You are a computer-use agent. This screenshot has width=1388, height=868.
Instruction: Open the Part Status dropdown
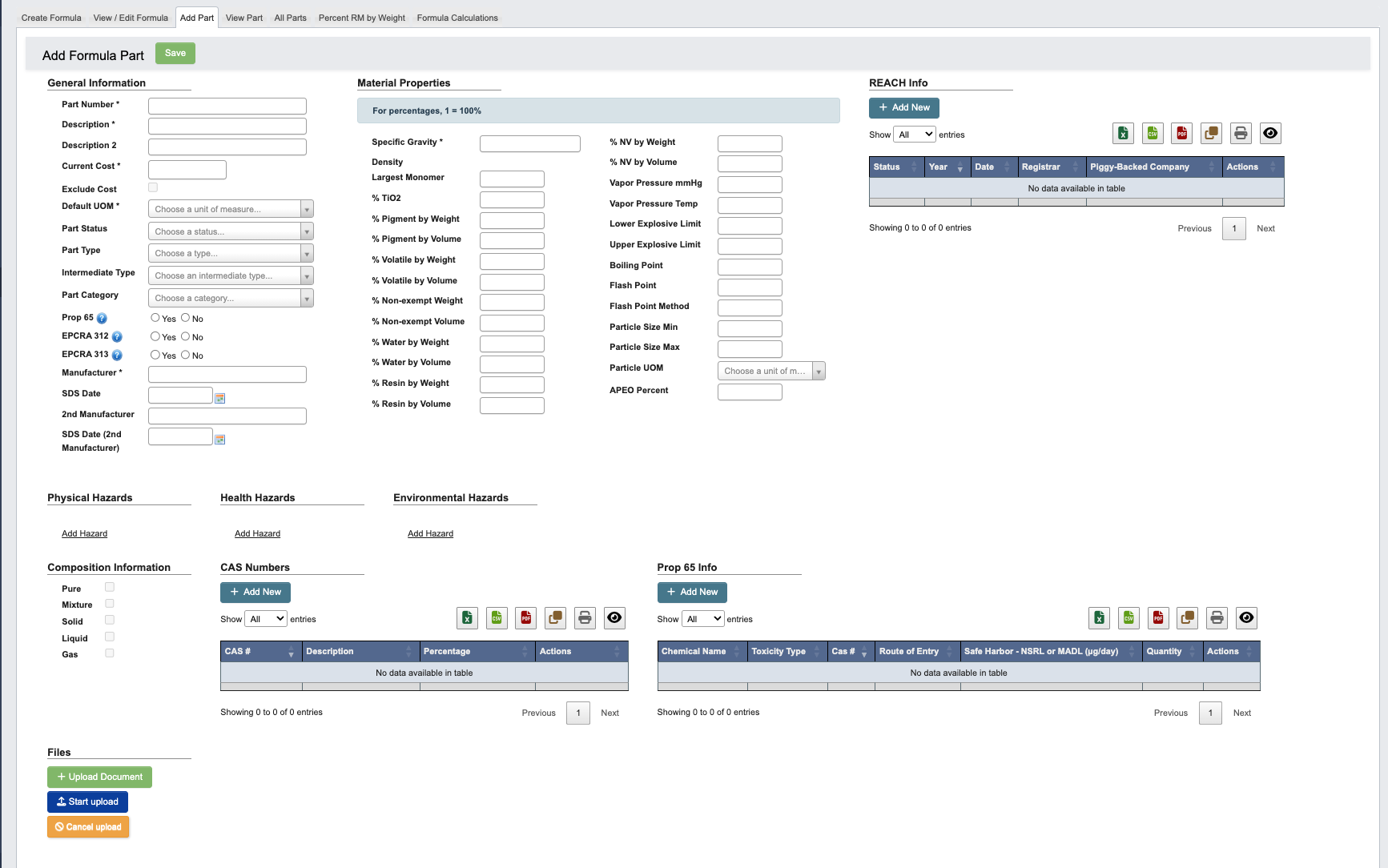click(x=231, y=231)
